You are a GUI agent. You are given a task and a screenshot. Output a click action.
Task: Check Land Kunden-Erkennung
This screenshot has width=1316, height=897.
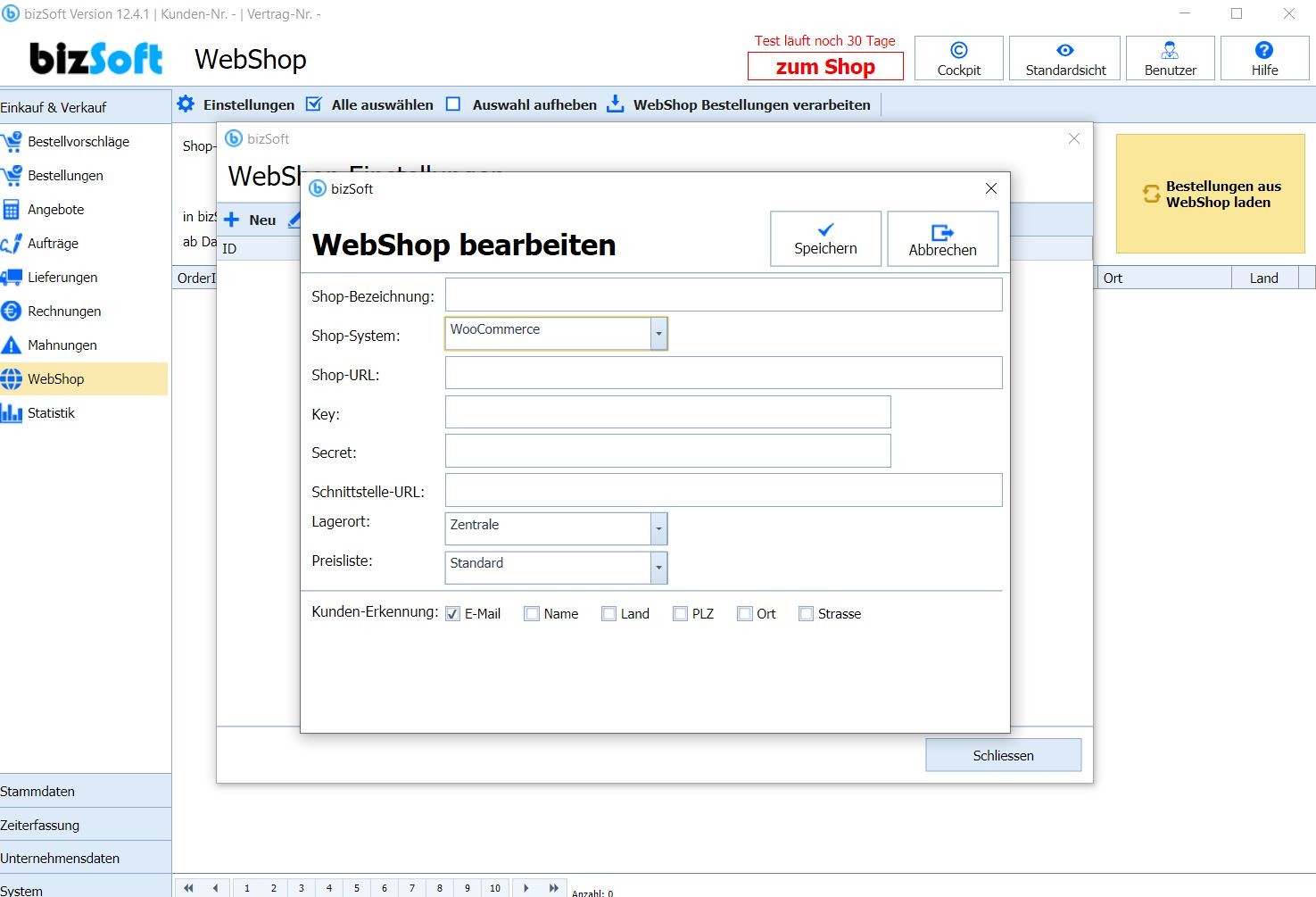point(608,614)
